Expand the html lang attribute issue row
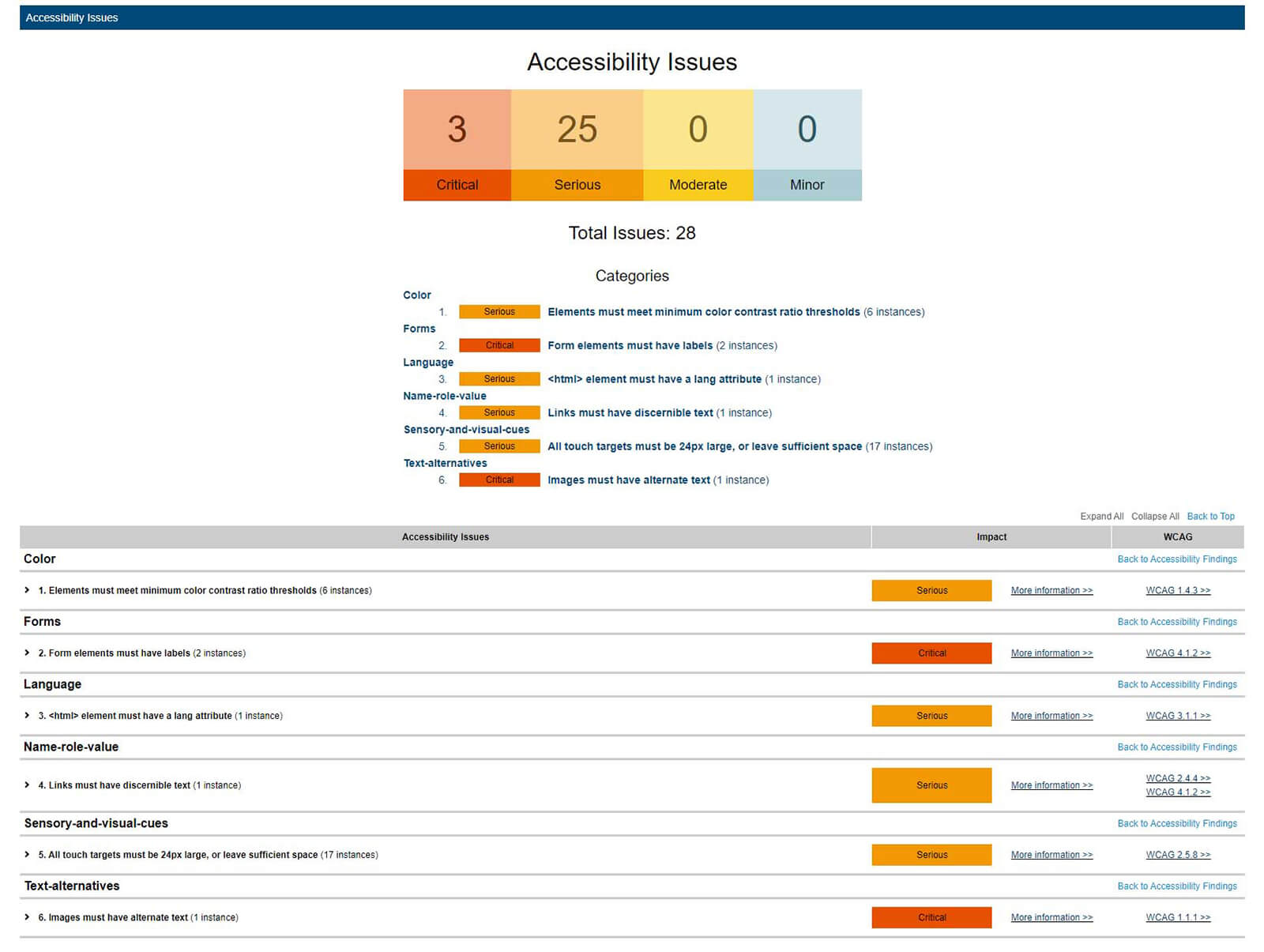The height and width of the screenshot is (952, 1264). pyautogui.click(x=27, y=716)
